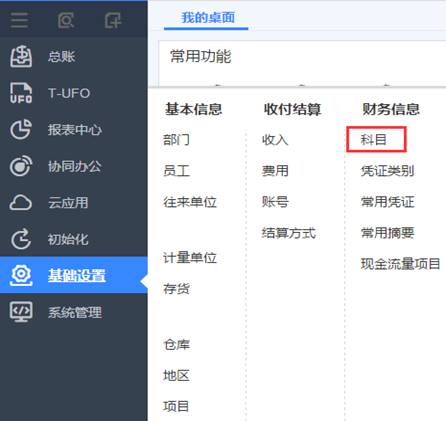Open 报表中心 pie chart icon
Viewport: 446px width, 421px height.
coord(21,130)
